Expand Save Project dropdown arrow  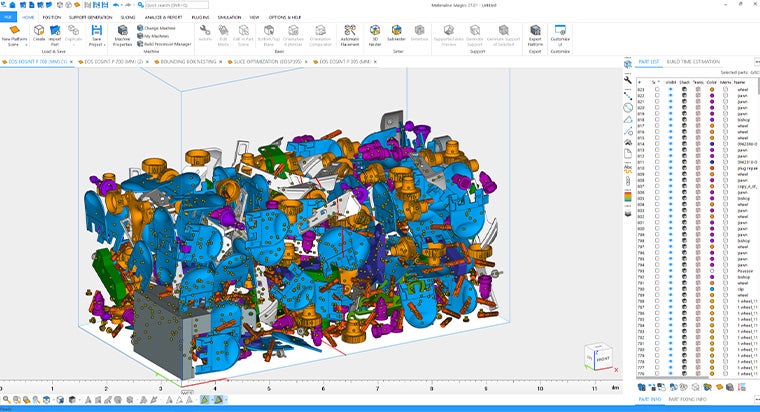[105, 45]
